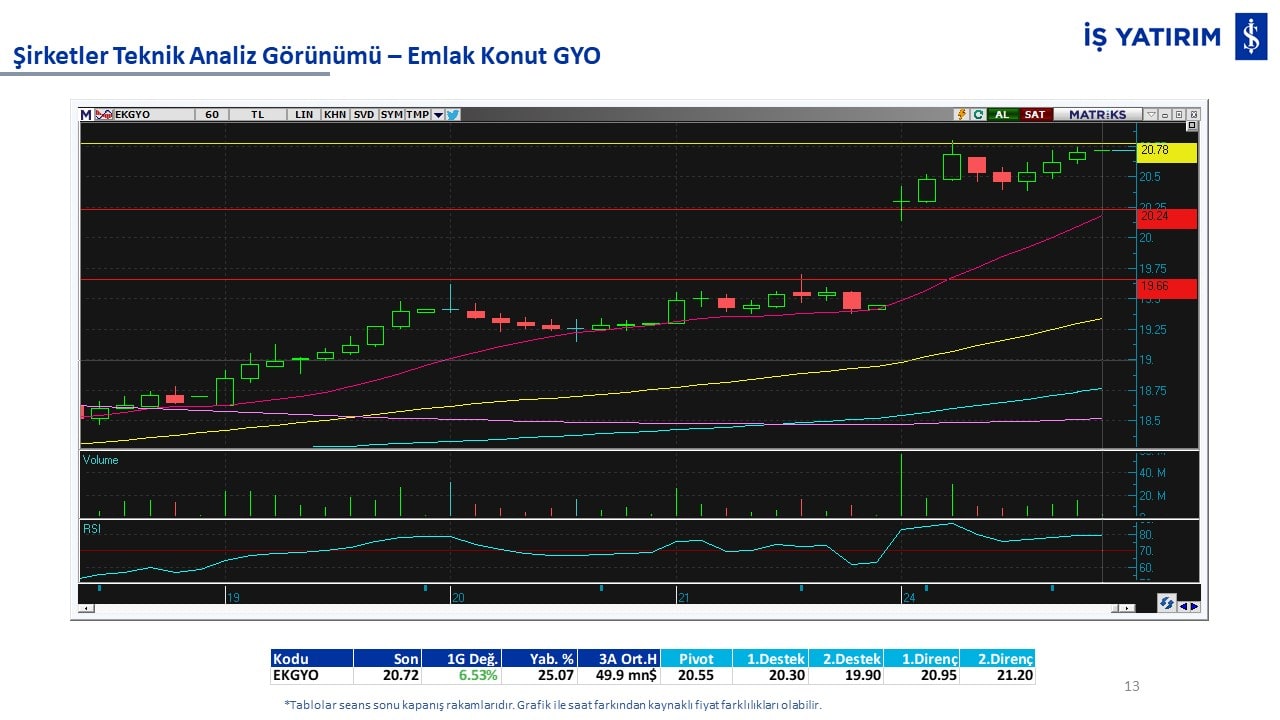This screenshot has height=720, width=1280.
Task: Click the page number 13
Action: click(x=1132, y=686)
